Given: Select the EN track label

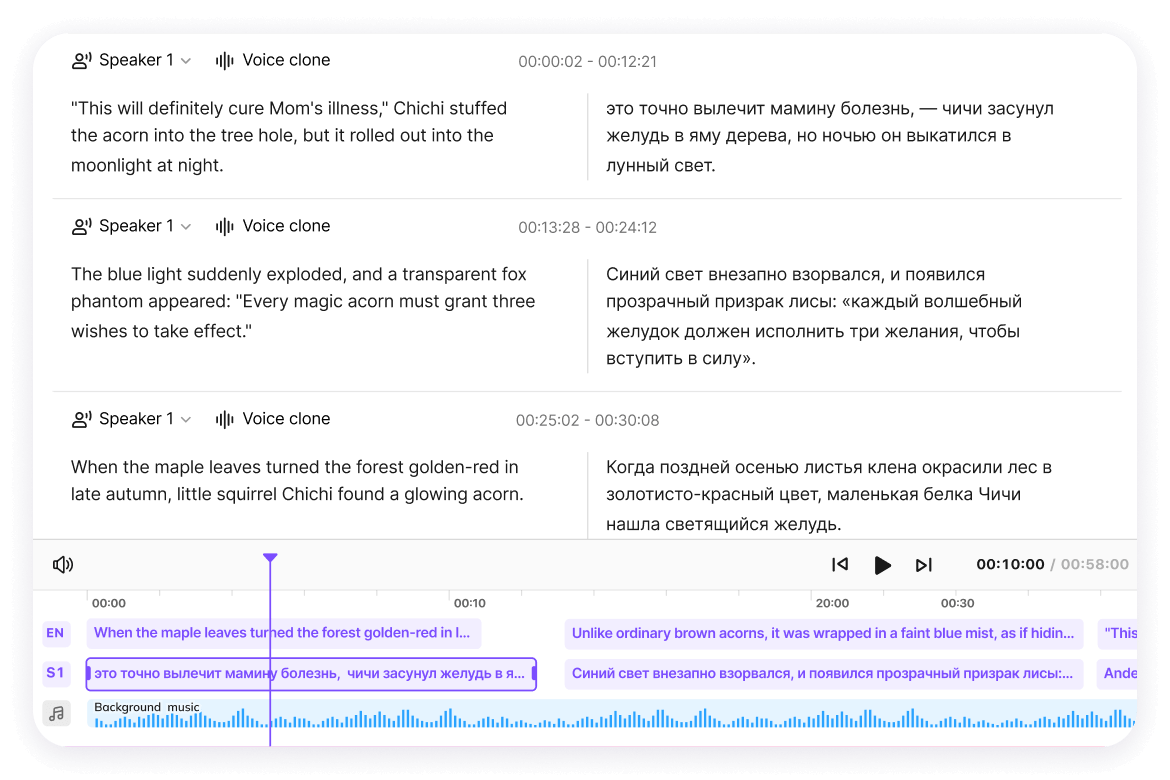Looking at the screenshot, I should [x=55, y=633].
